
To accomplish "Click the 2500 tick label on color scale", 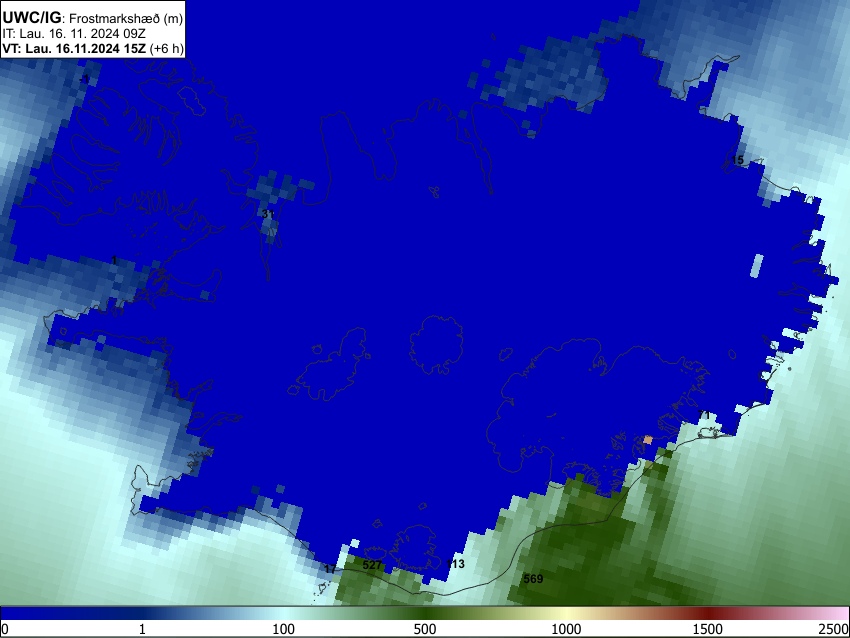I will pyautogui.click(x=834, y=629).
